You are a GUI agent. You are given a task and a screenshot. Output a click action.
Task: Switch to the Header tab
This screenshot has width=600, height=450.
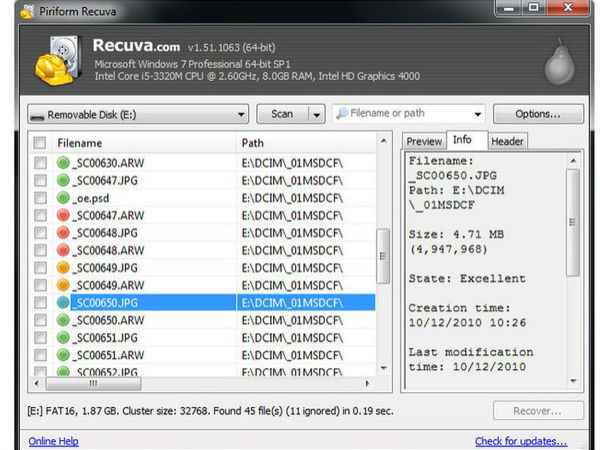coord(506,142)
